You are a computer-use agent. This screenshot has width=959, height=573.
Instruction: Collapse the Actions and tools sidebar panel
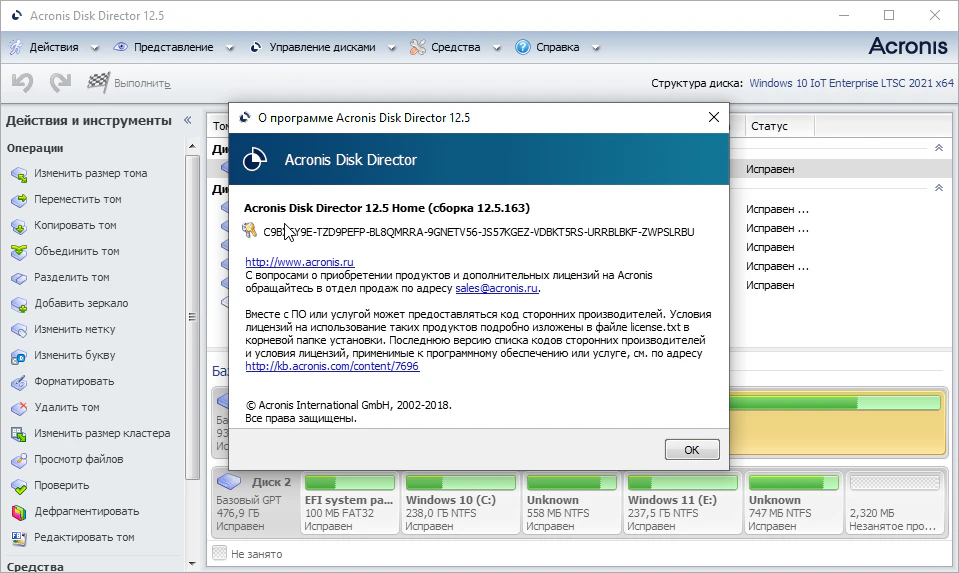(187, 120)
